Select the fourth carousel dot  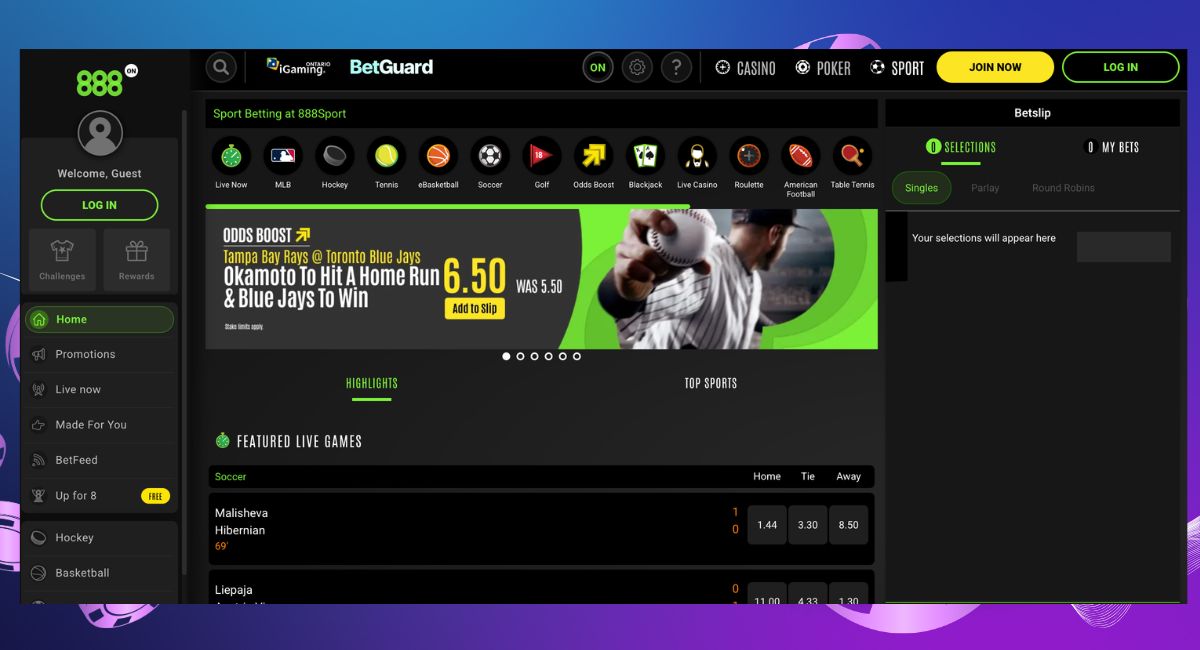point(548,356)
